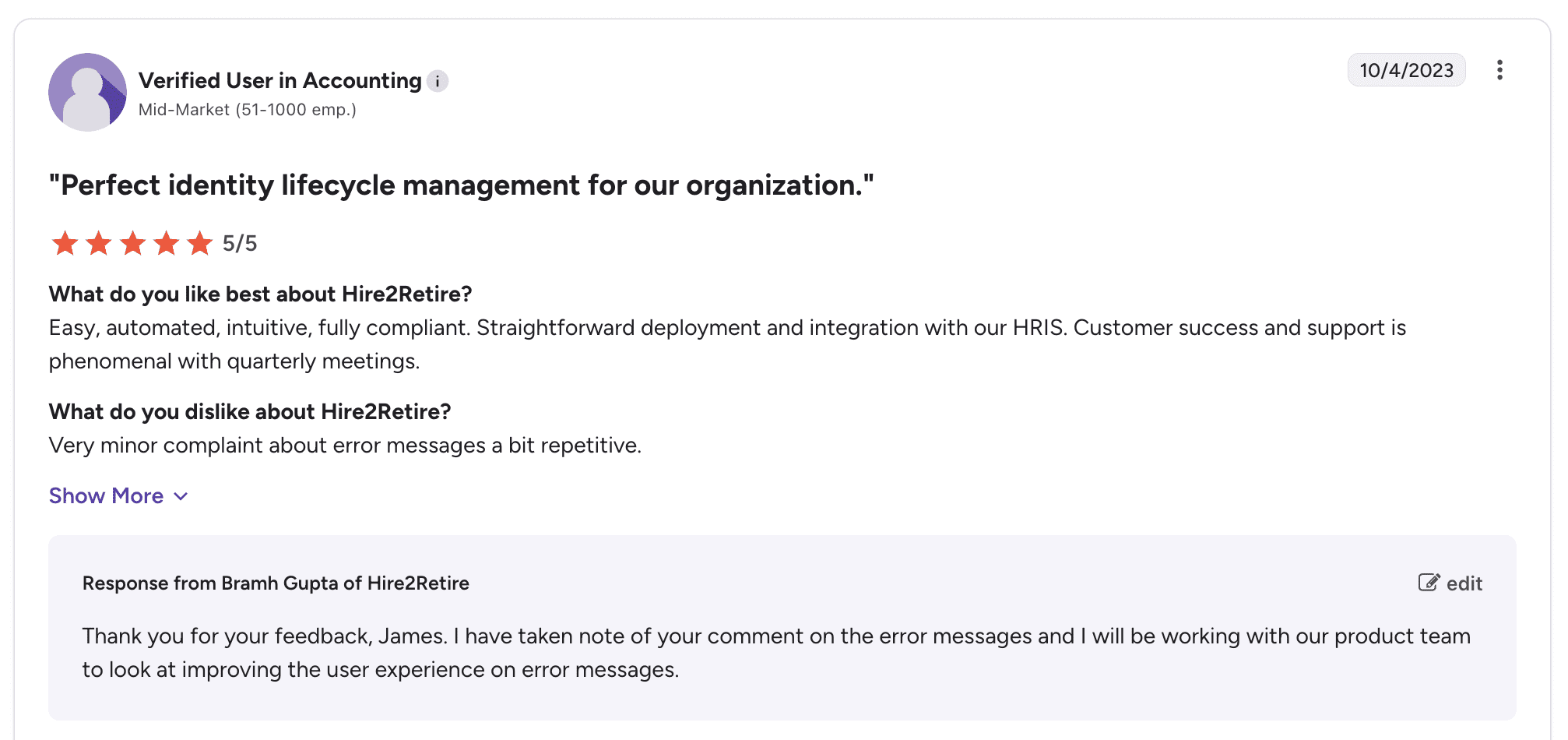
Task: Click the five-star rating row
Action: pyautogui.click(x=132, y=243)
